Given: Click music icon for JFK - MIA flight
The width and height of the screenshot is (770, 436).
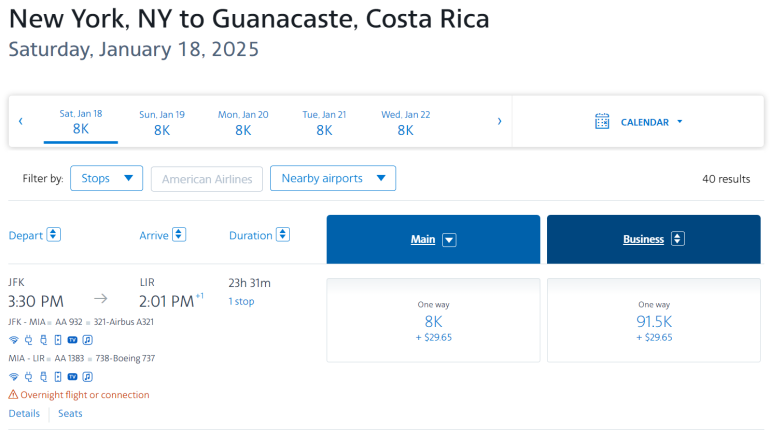Looking at the screenshot, I should 87,340.
